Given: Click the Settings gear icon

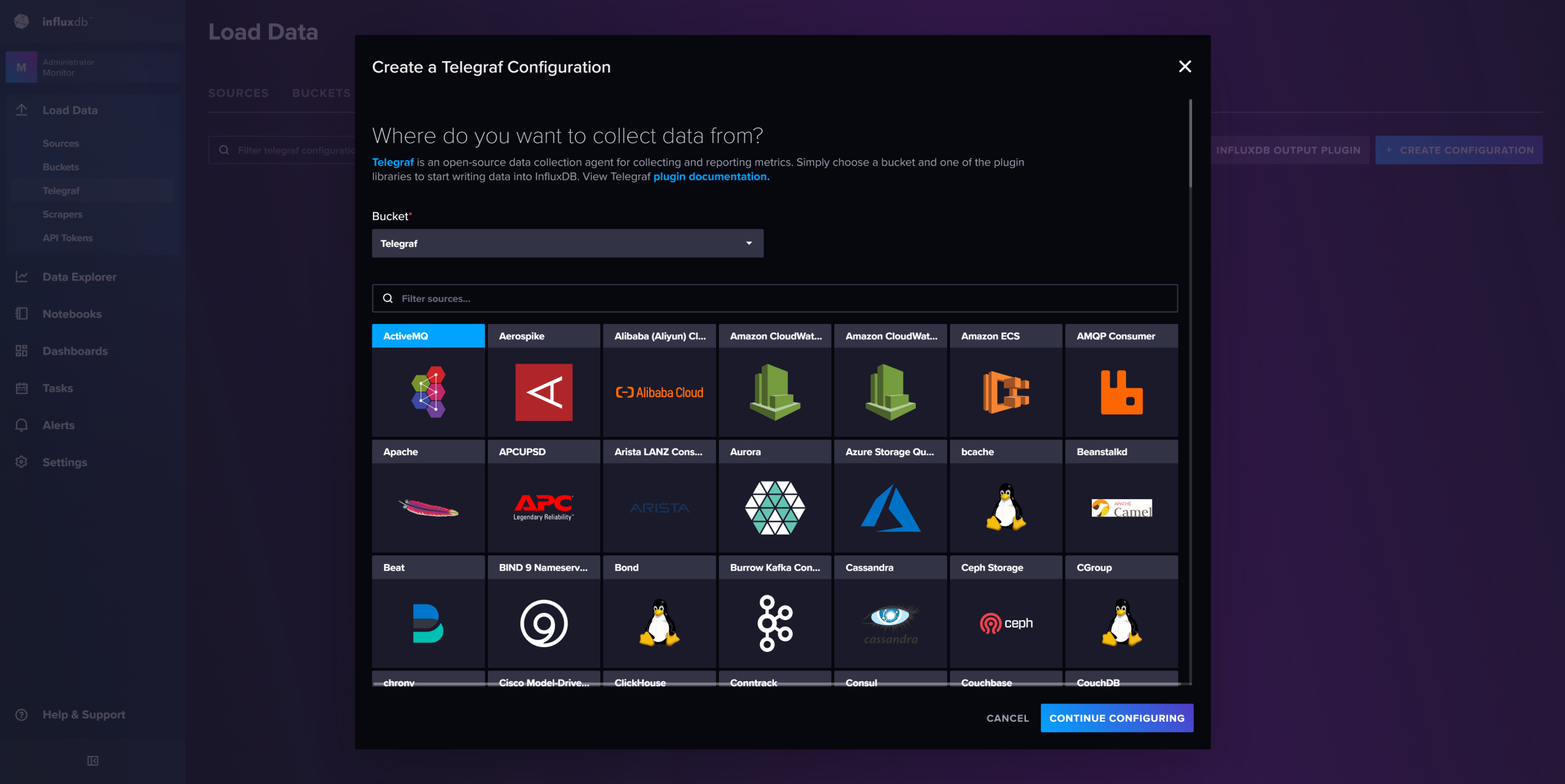Looking at the screenshot, I should click(21, 462).
